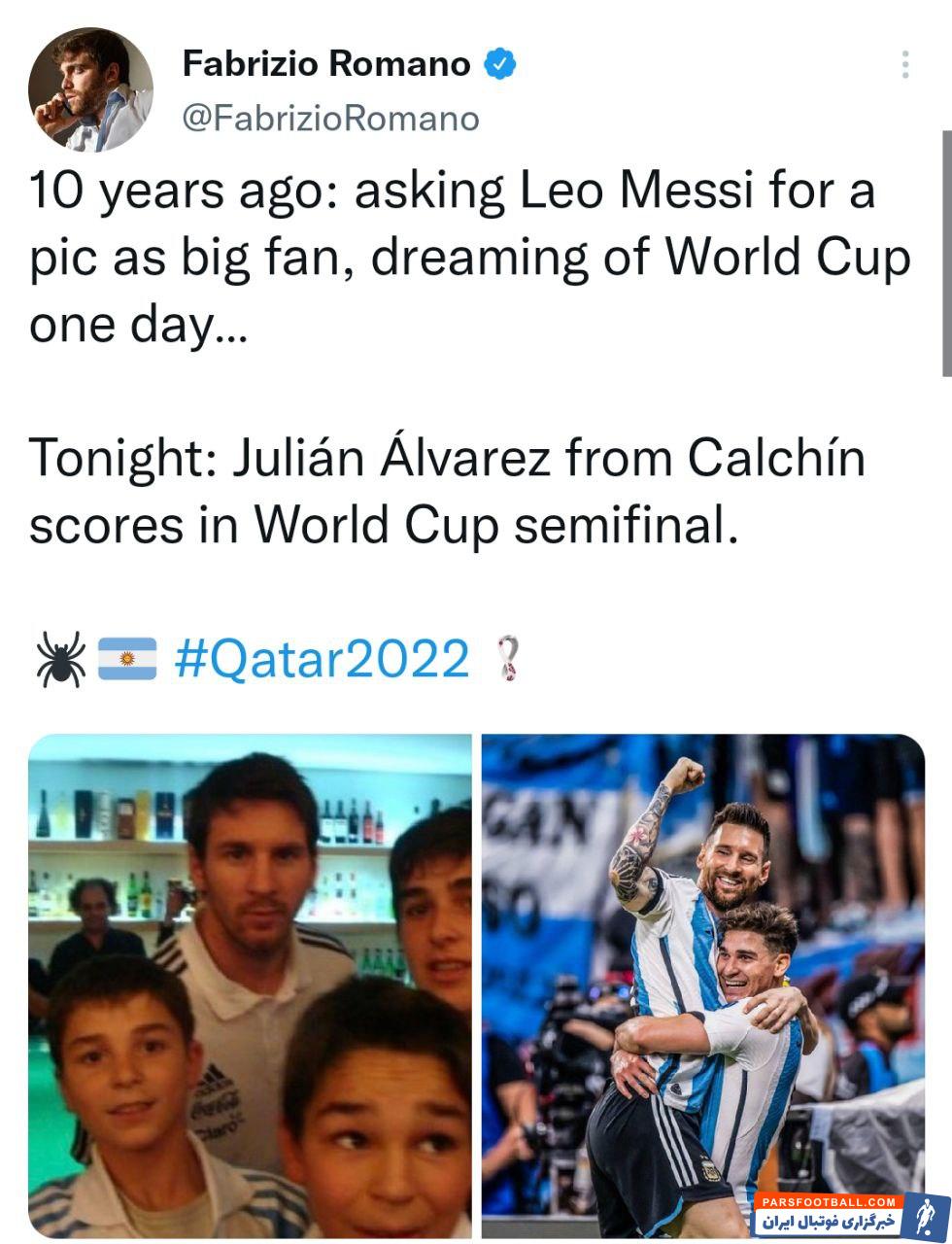Open Fabrizio Romano's profile avatar
Viewport: 952px width, 1244px height.
90,90
